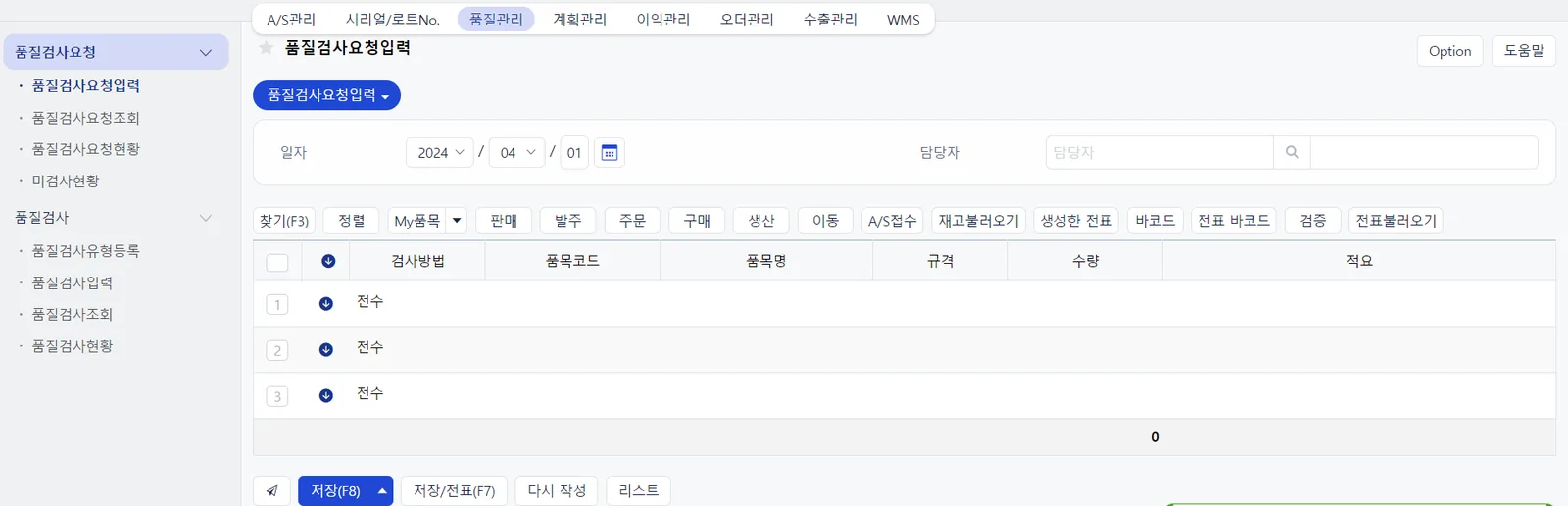Select row 3 number box

tap(277, 396)
